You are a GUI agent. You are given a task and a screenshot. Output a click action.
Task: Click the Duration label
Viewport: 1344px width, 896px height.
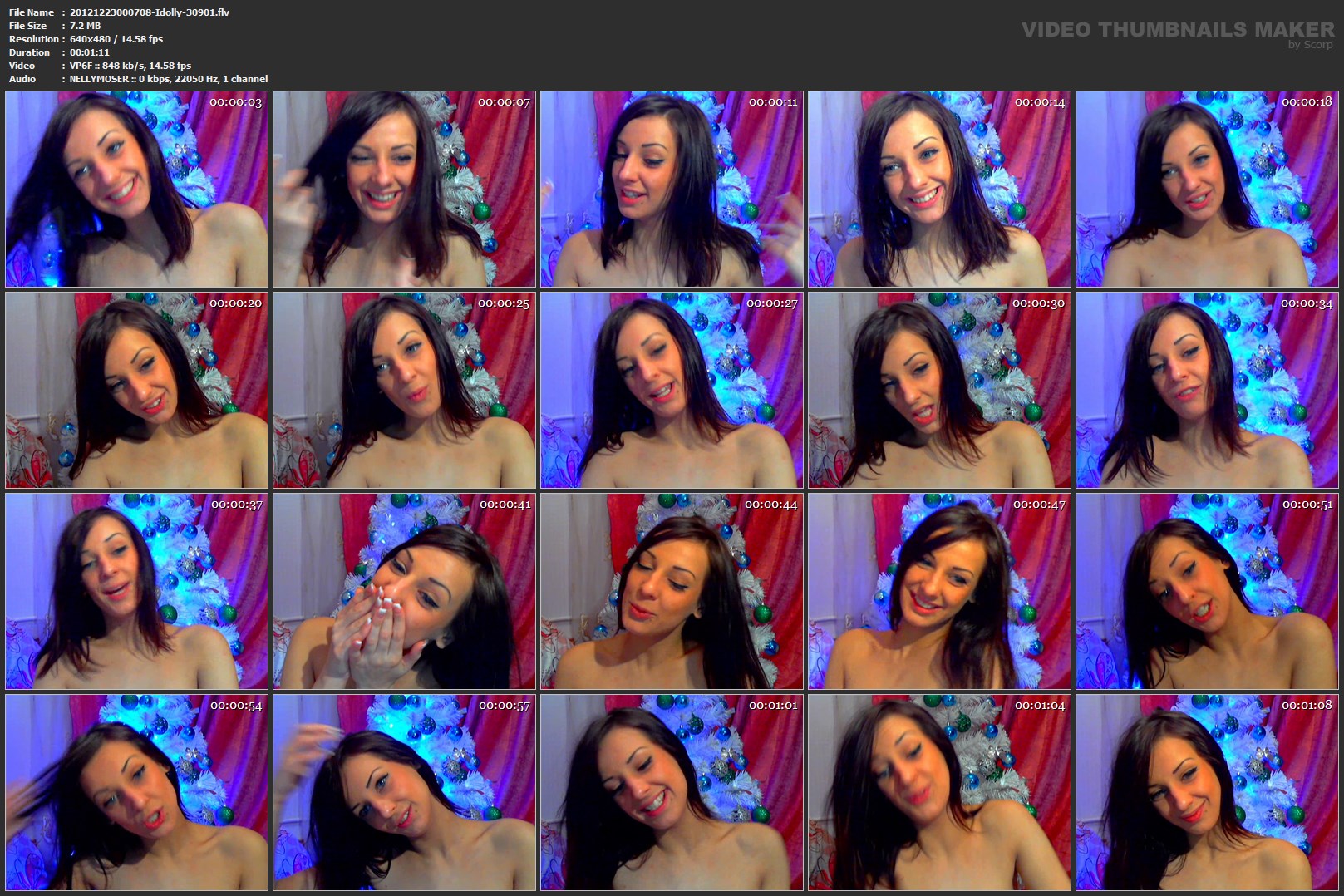point(29,52)
